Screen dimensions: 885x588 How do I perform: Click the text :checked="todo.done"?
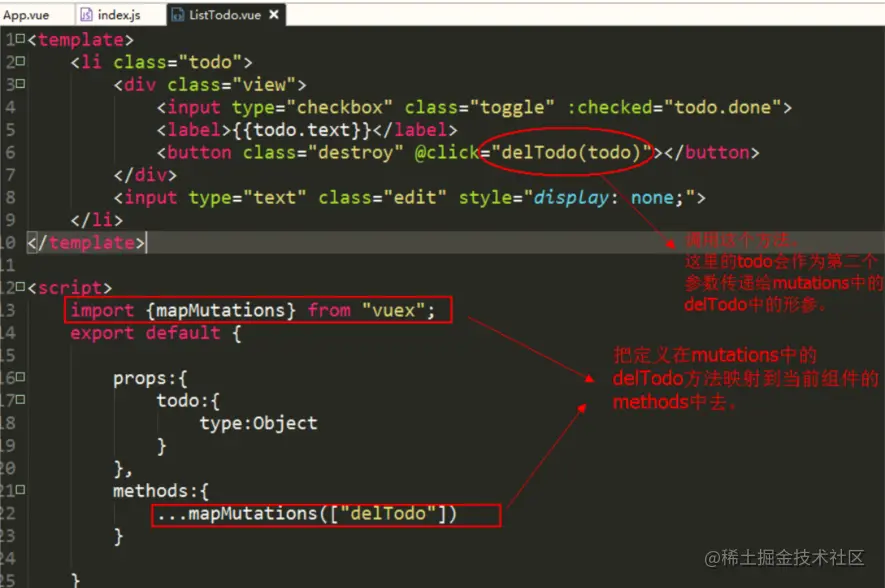point(674,107)
